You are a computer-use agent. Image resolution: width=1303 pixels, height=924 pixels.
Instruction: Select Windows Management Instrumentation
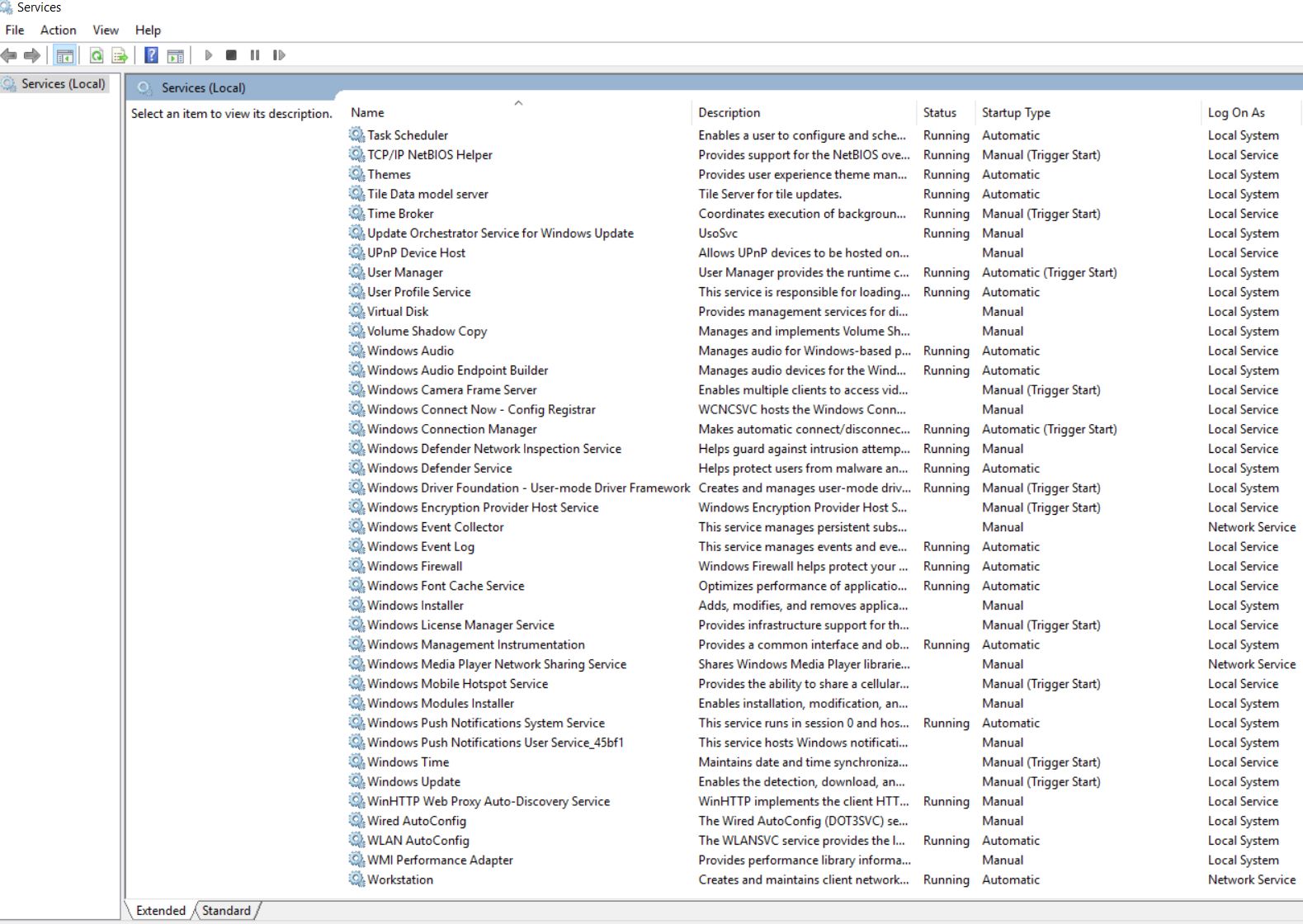(476, 644)
